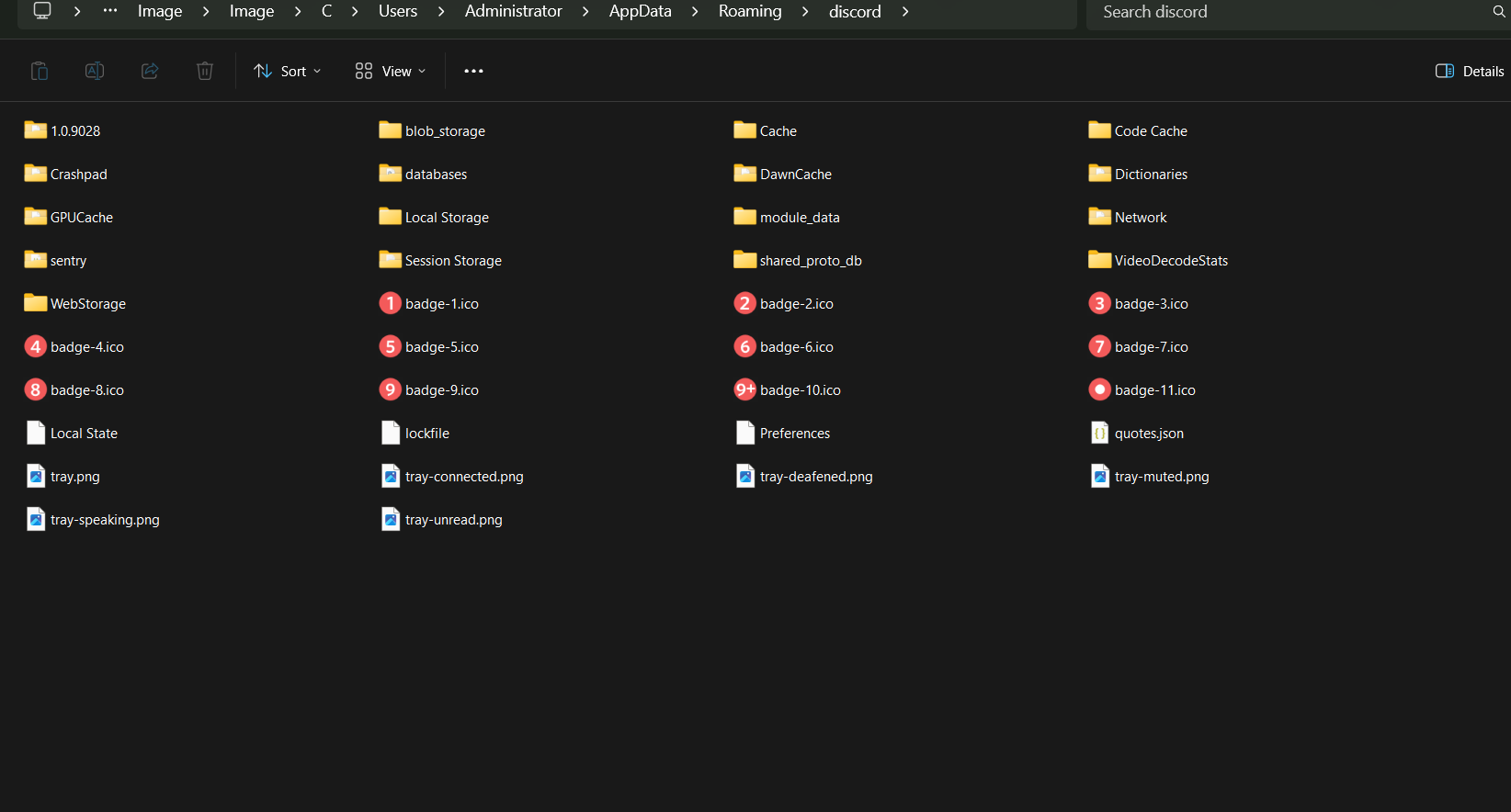Select the badge-11.ico file
1511x812 pixels.
1142,389
